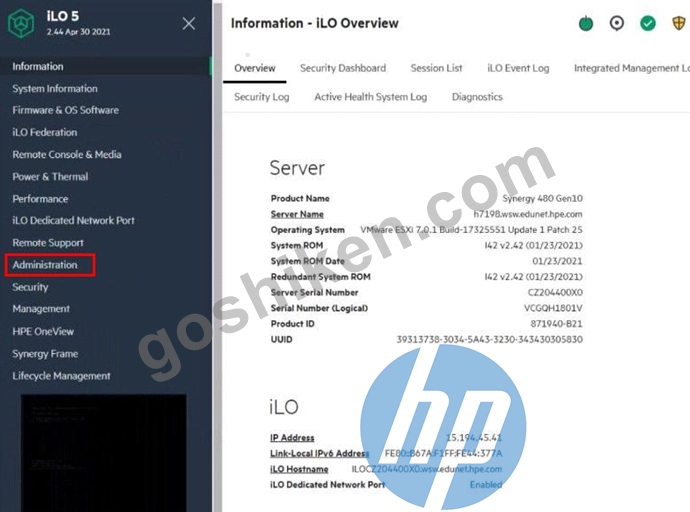690x512 pixels.
Task: Switch to the Security Dashboard tab
Action: click(x=343, y=68)
